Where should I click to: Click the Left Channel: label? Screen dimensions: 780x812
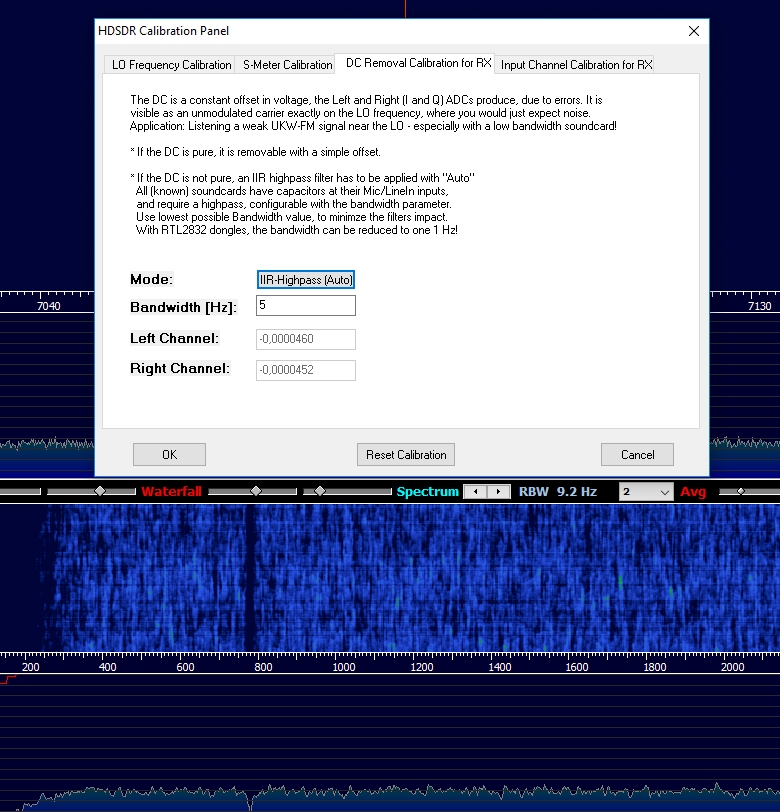[174, 338]
